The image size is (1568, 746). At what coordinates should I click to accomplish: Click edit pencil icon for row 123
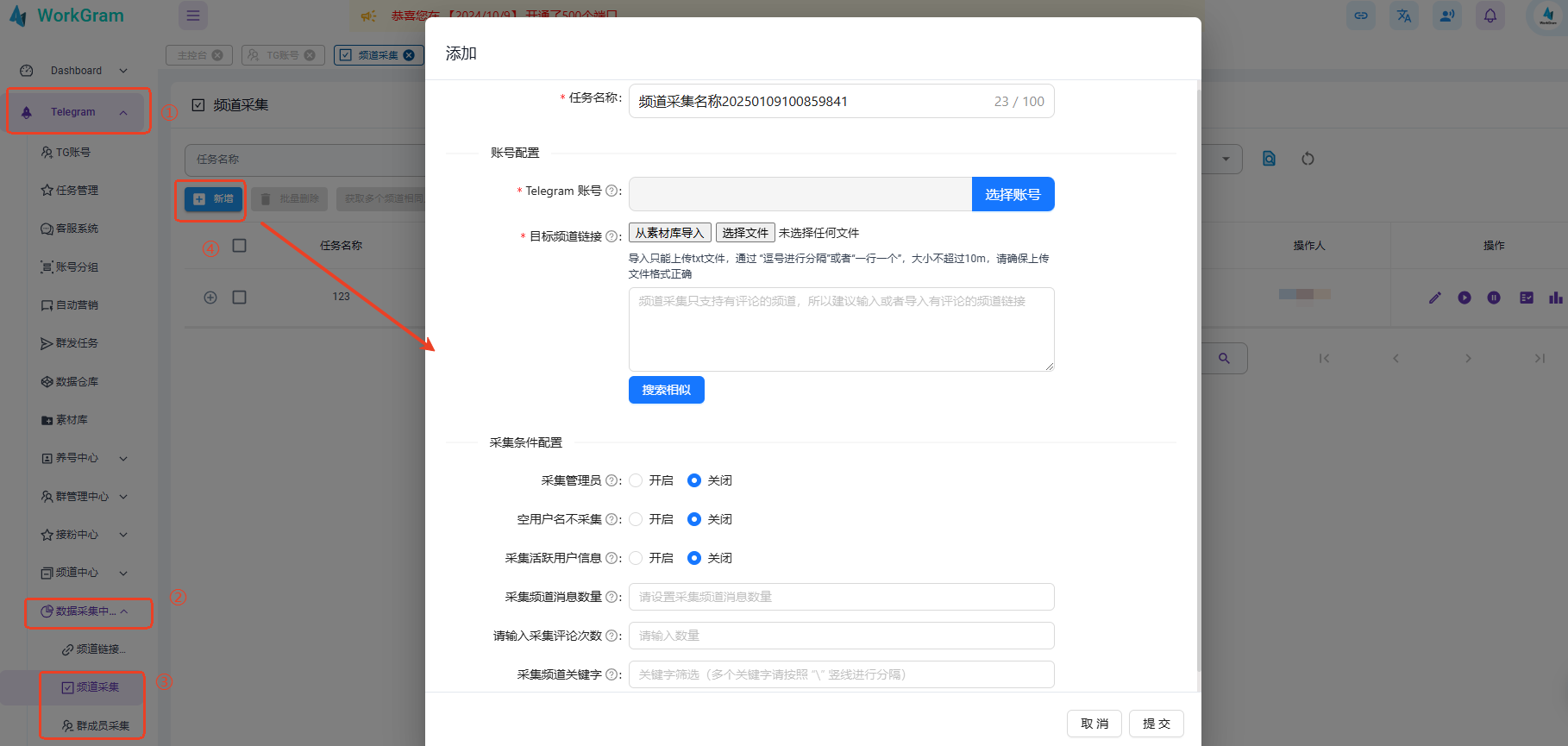pos(1435,298)
